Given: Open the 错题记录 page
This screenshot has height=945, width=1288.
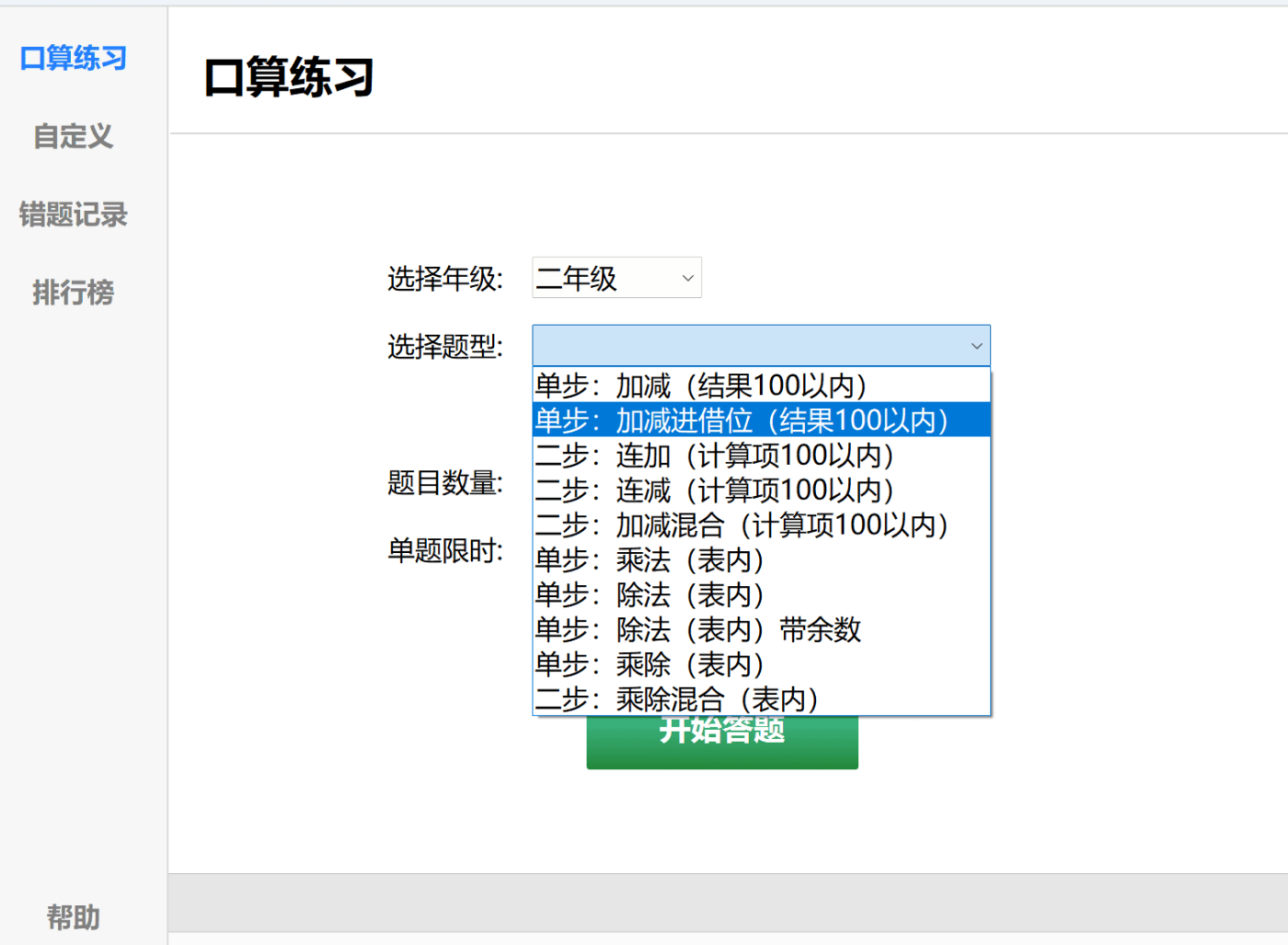Looking at the screenshot, I should (x=74, y=215).
